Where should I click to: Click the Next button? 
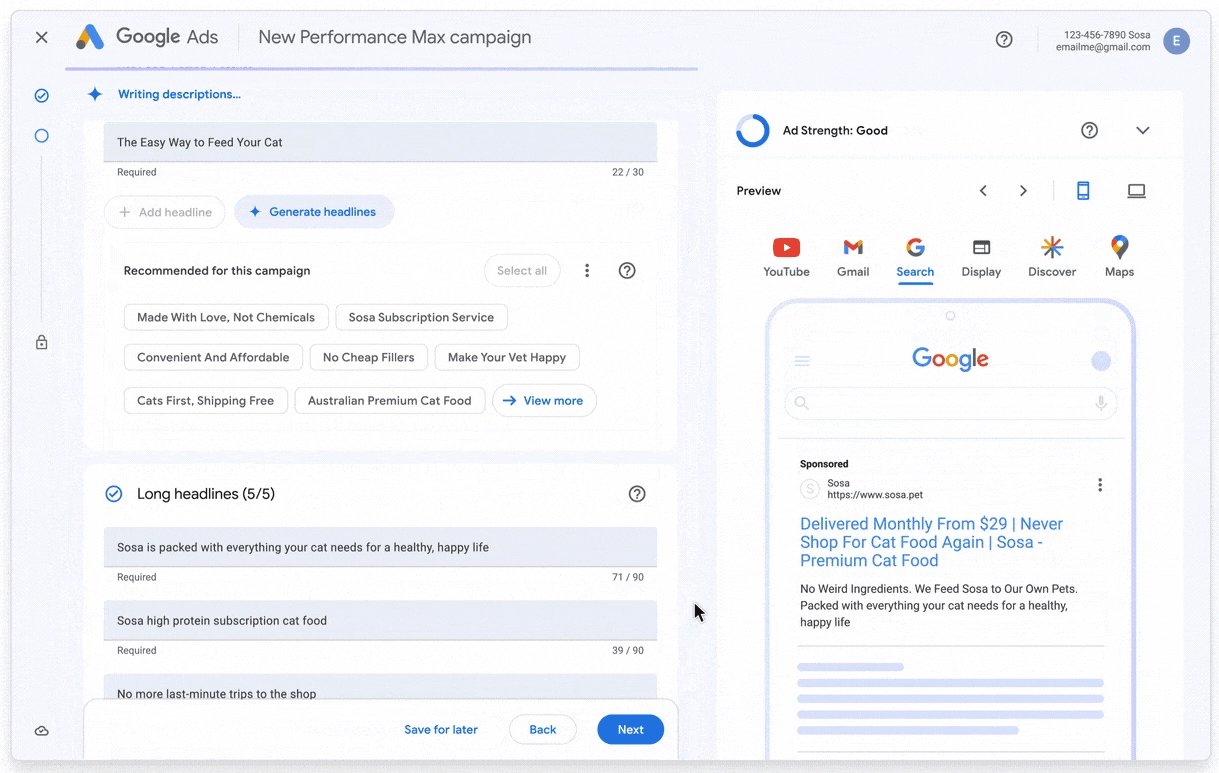631,730
